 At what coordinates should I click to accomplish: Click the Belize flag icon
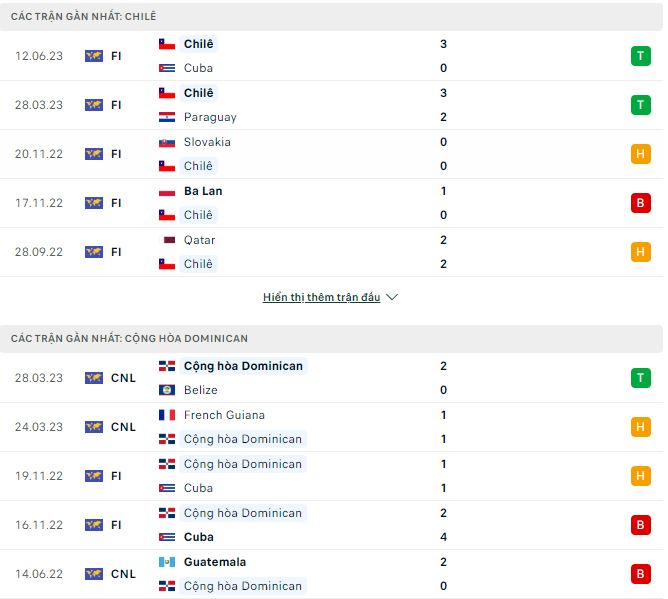[168, 390]
